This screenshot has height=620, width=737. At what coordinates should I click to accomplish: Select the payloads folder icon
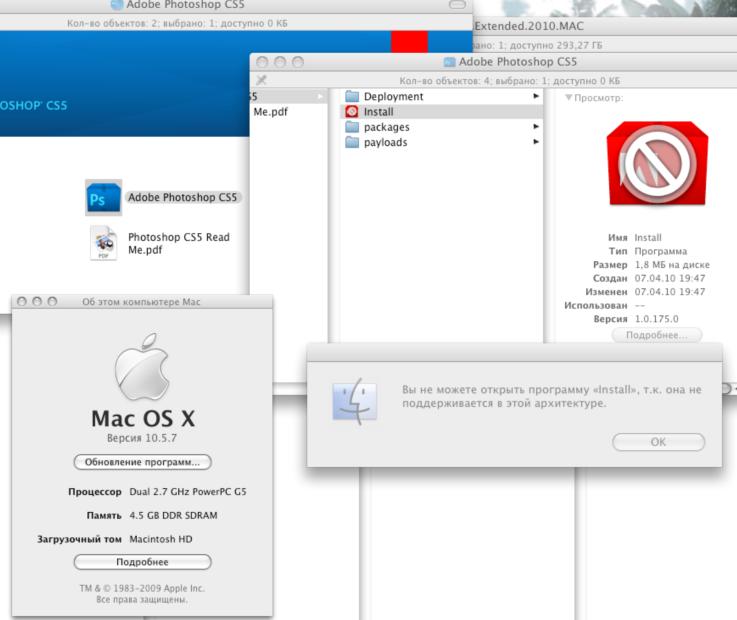click(352, 142)
